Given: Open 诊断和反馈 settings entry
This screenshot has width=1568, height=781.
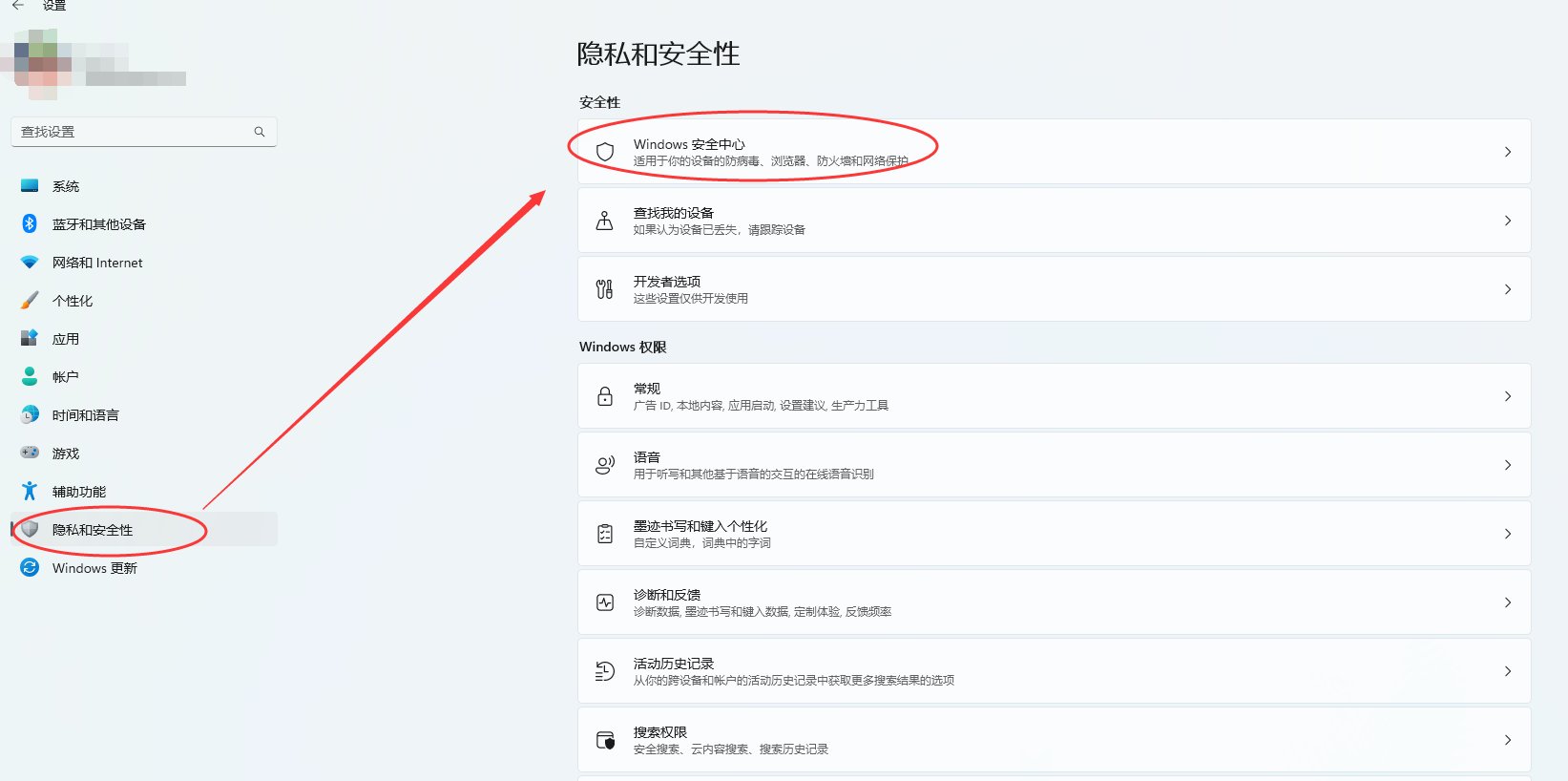Looking at the screenshot, I should click(1054, 602).
